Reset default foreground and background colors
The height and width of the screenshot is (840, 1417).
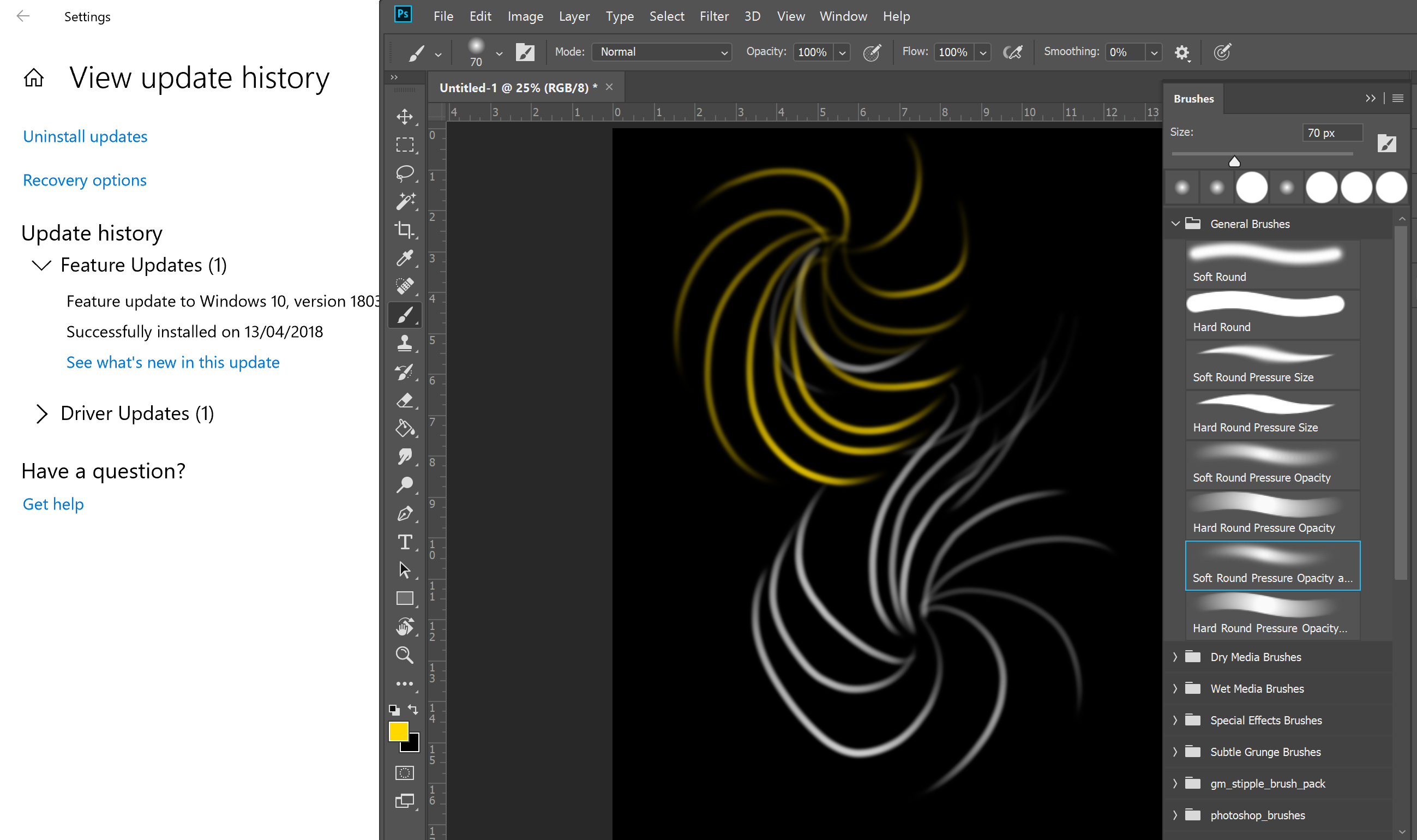coord(394,710)
